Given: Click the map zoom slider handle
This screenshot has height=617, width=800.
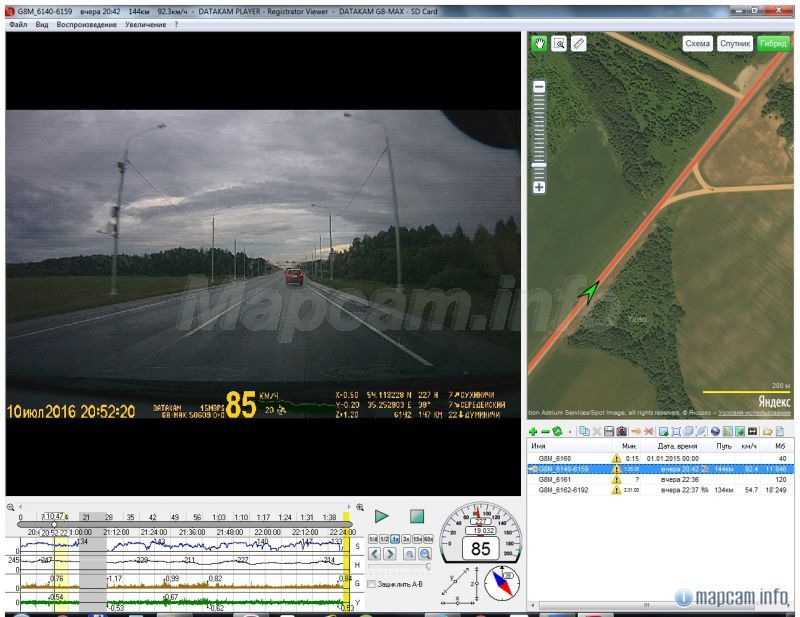Looking at the screenshot, I should tap(539, 164).
